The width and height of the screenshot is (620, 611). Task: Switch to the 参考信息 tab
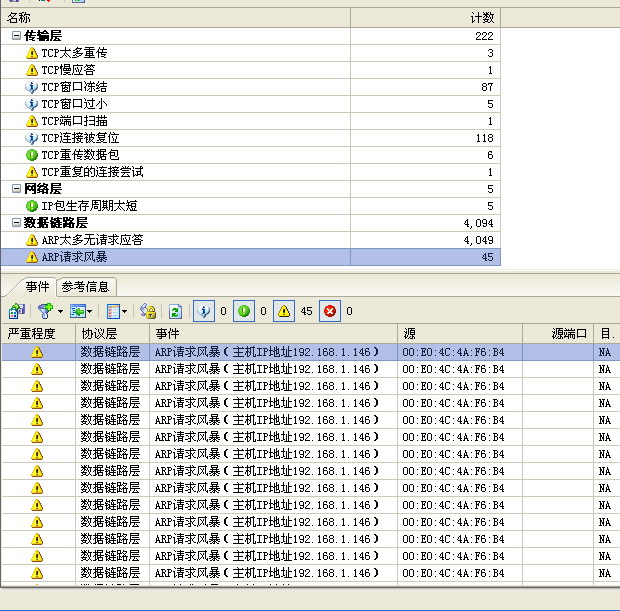point(86,287)
